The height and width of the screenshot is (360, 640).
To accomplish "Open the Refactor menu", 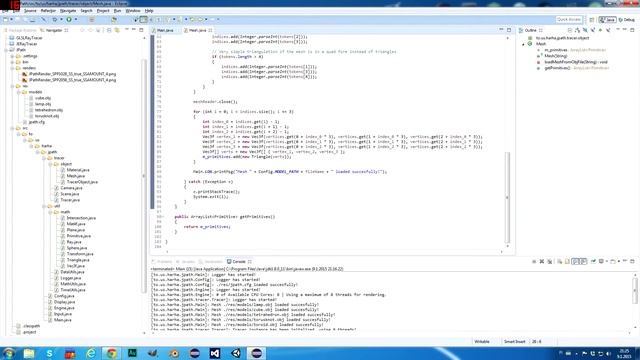I will point(48,11).
